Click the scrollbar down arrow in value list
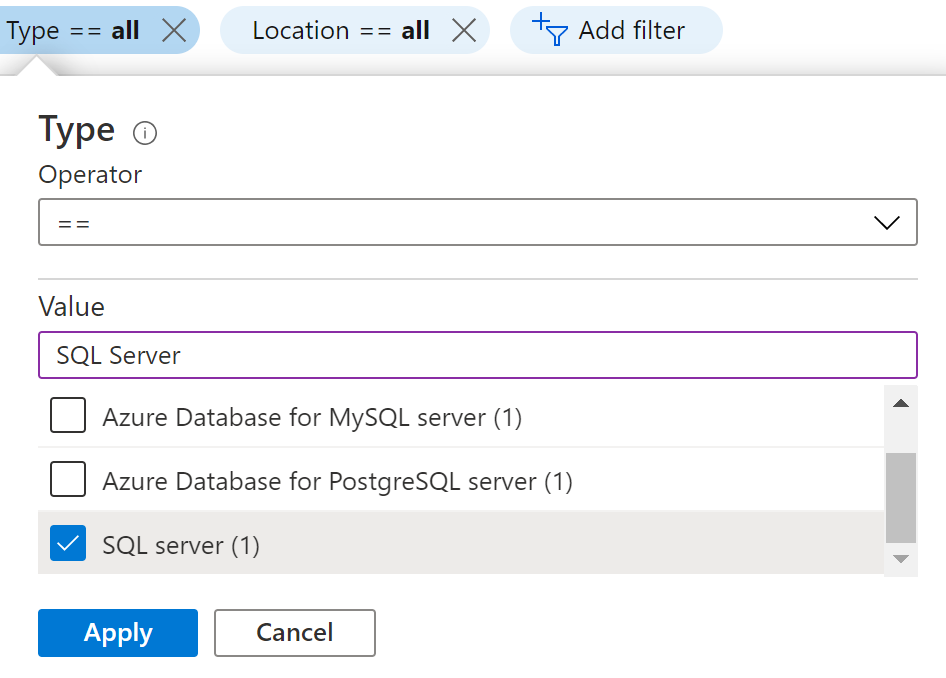The image size is (946, 678). click(901, 559)
